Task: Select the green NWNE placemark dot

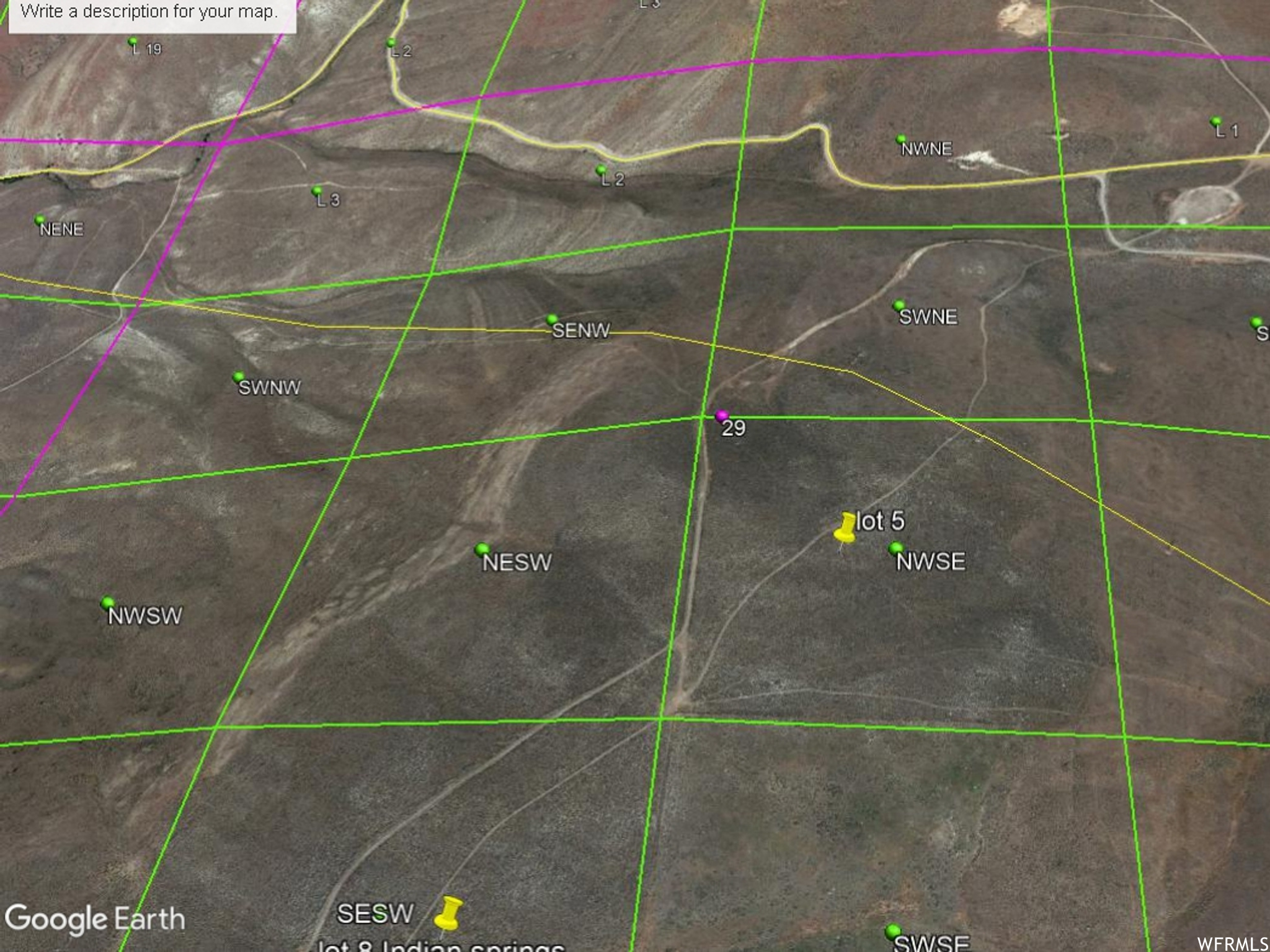Action: [900, 139]
